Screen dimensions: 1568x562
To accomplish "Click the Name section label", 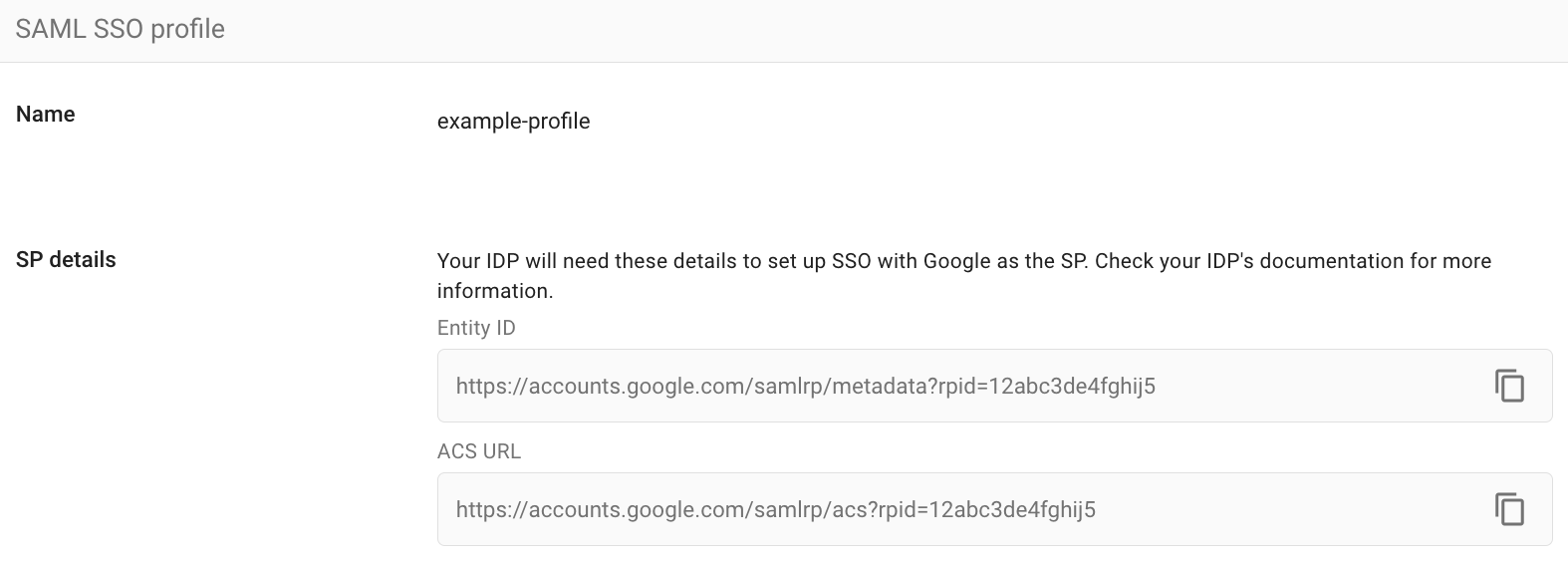I will [46, 115].
